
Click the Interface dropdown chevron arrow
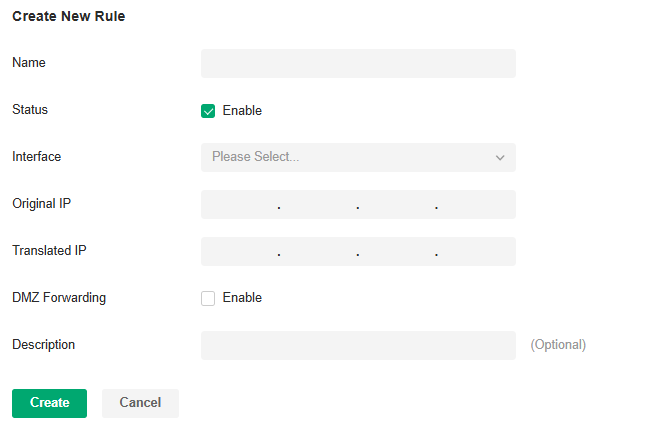[500, 157]
